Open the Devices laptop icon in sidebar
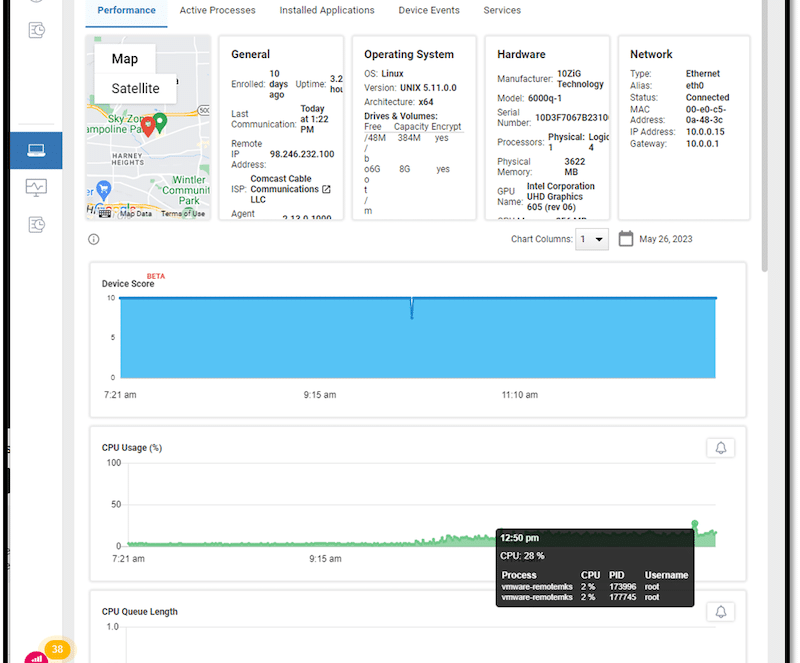 tap(36, 150)
